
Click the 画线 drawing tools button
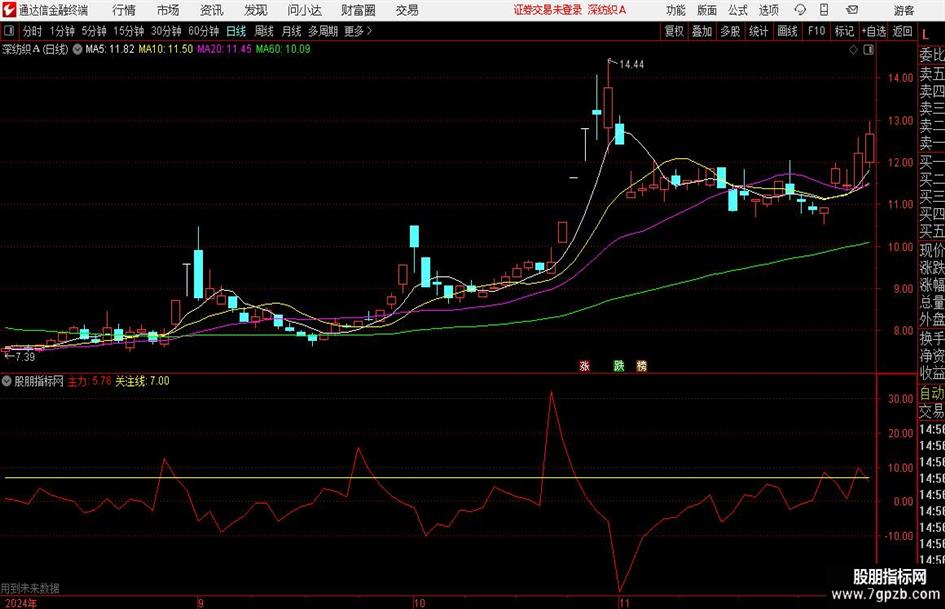(787, 31)
